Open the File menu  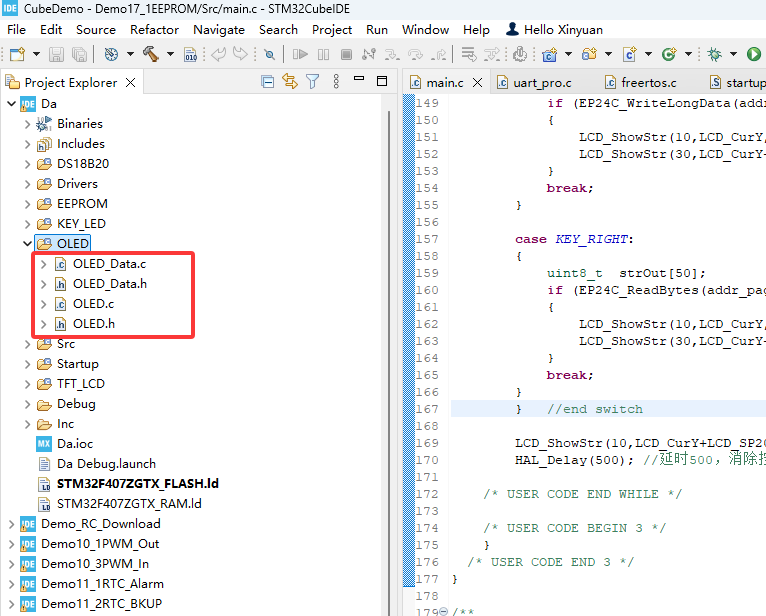[17, 30]
